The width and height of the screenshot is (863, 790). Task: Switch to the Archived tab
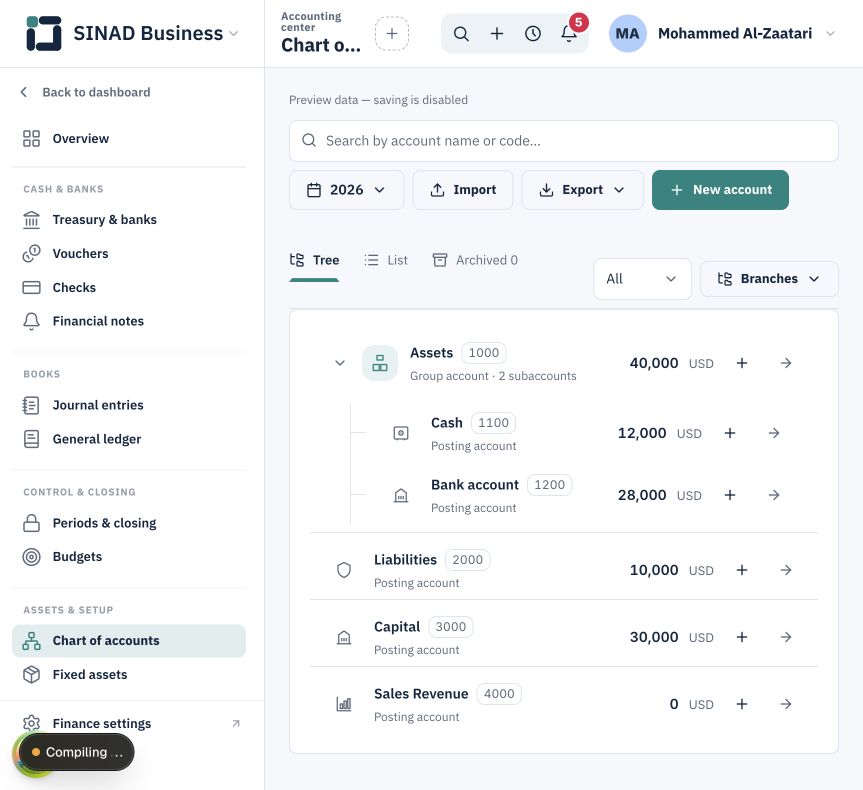[x=476, y=260]
